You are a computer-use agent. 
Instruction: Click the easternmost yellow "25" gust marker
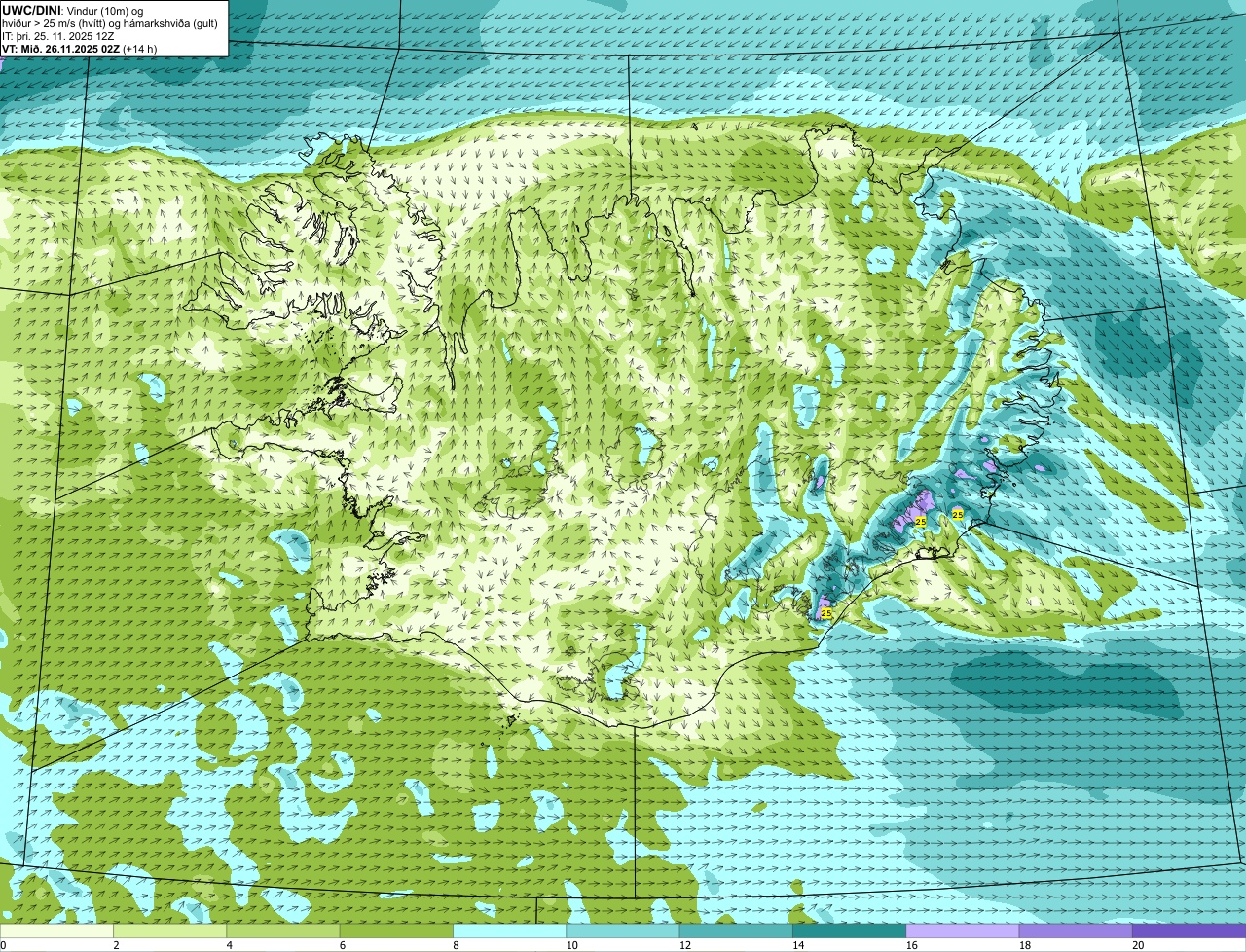tap(957, 514)
